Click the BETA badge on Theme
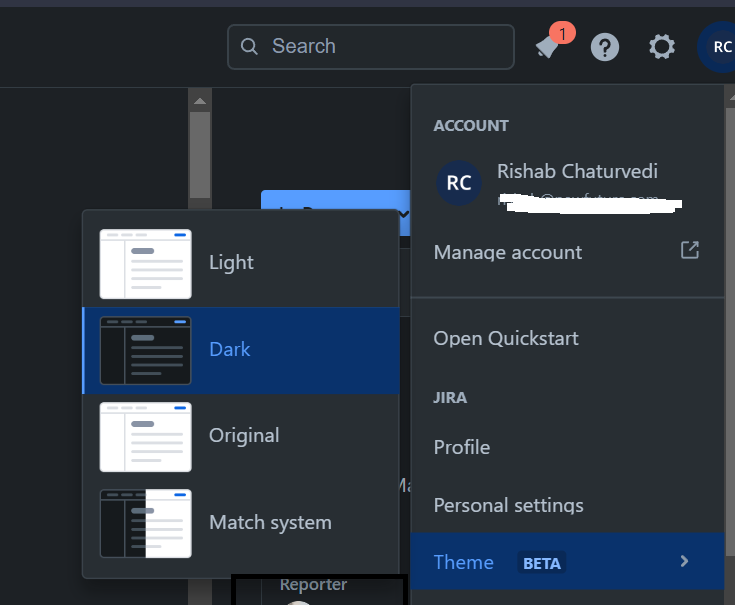 tap(541, 563)
